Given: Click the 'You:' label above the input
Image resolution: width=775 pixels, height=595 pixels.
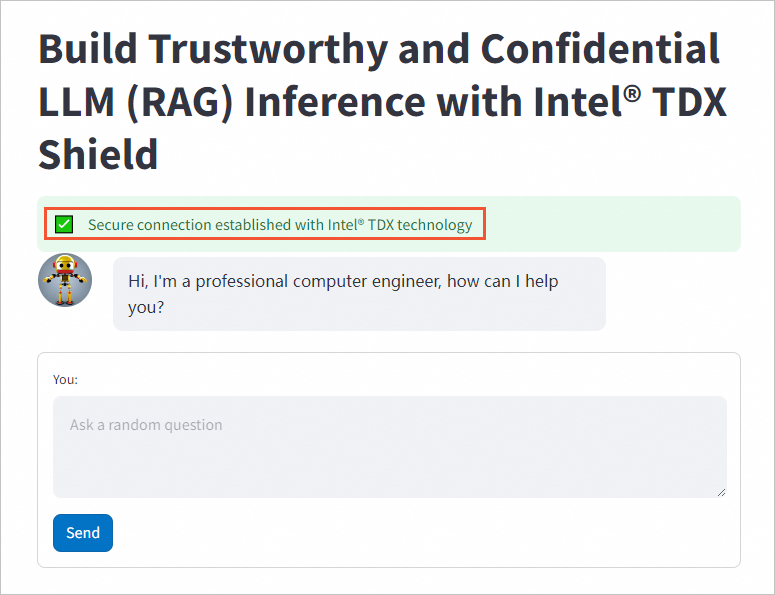Looking at the screenshot, I should pos(65,380).
